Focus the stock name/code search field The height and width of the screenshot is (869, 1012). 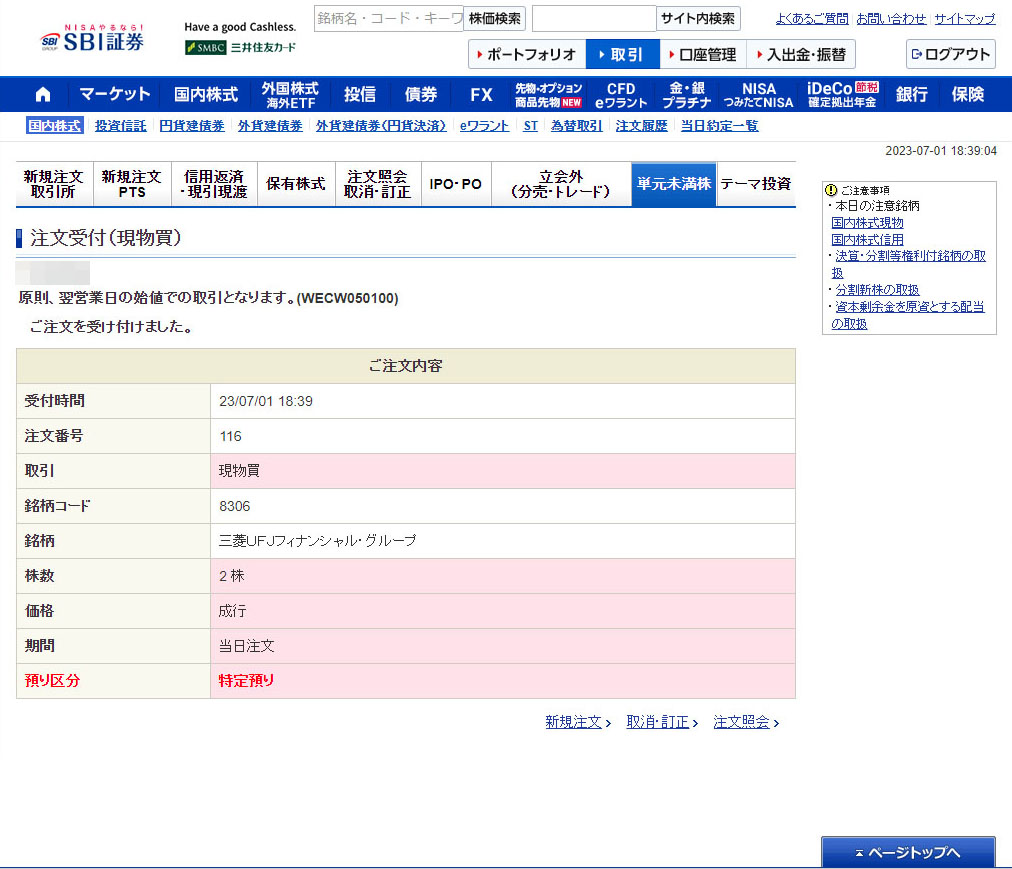pos(388,18)
